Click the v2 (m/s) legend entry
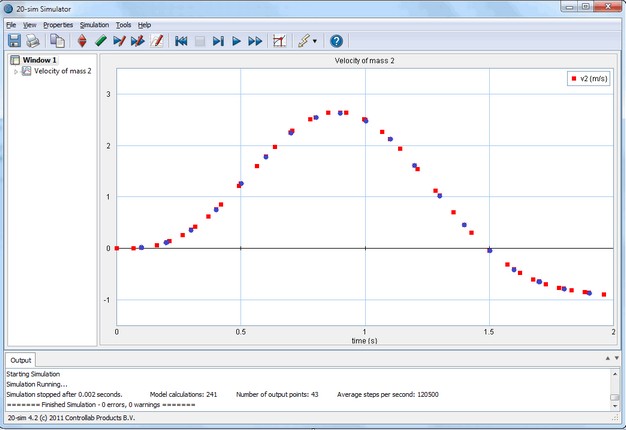Image resolution: width=626 pixels, height=430 pixels. [590, 77]
